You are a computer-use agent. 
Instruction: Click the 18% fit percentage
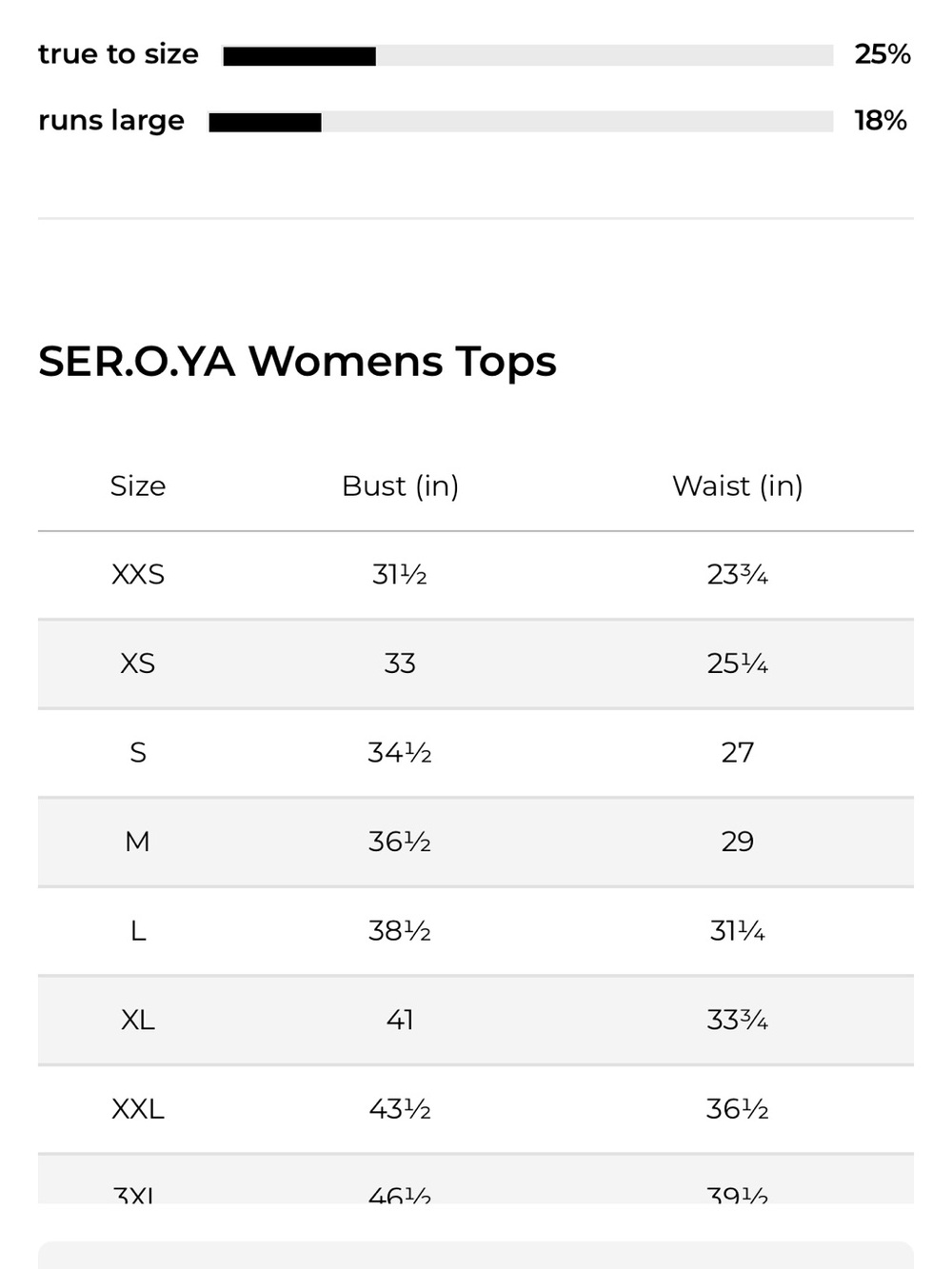(881, 121)
